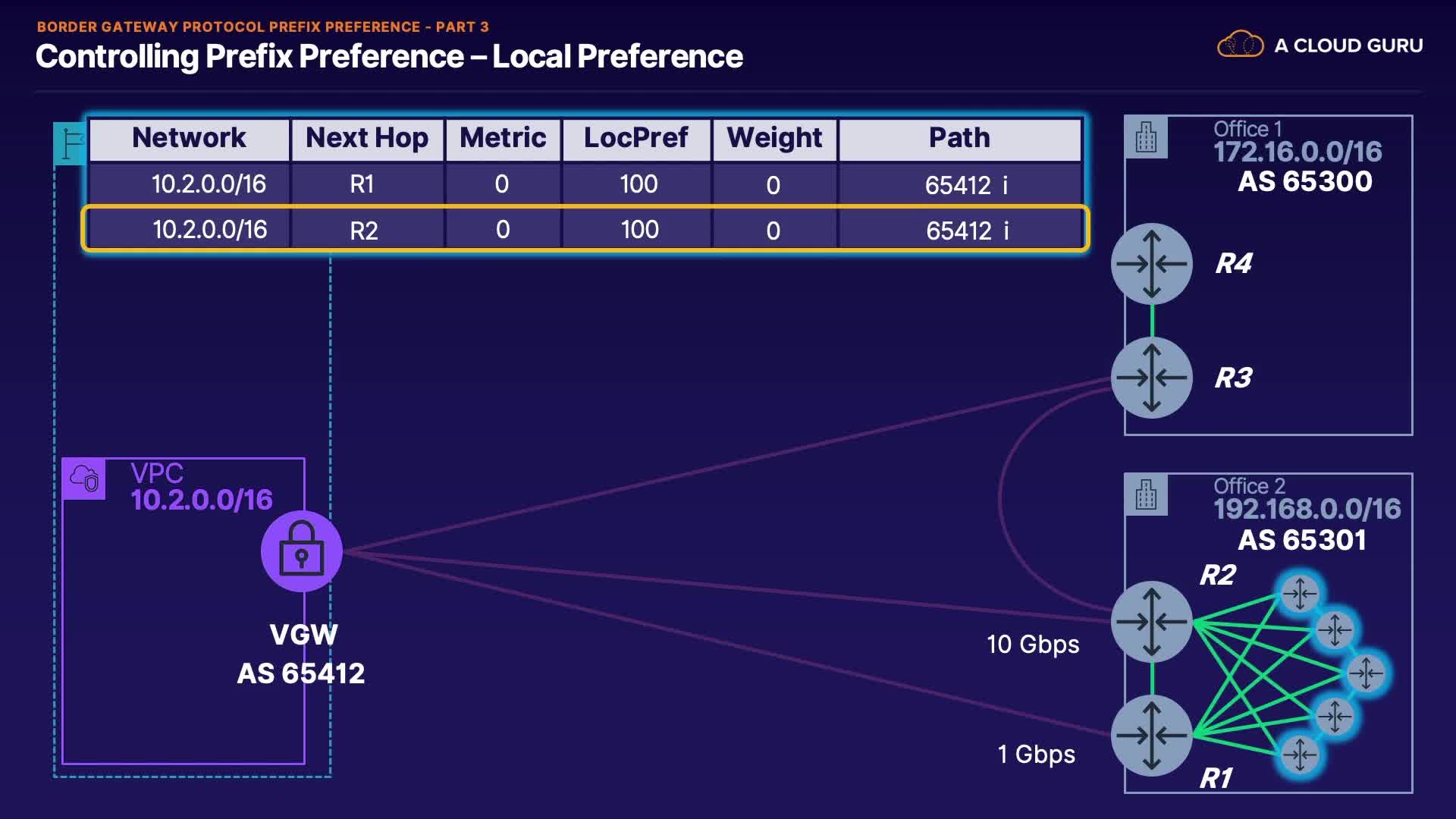Image resolution: width=1456 pixels, height=819 pixels.
Task: Select the highlighted R2 next hop cell
Action: 364,231
